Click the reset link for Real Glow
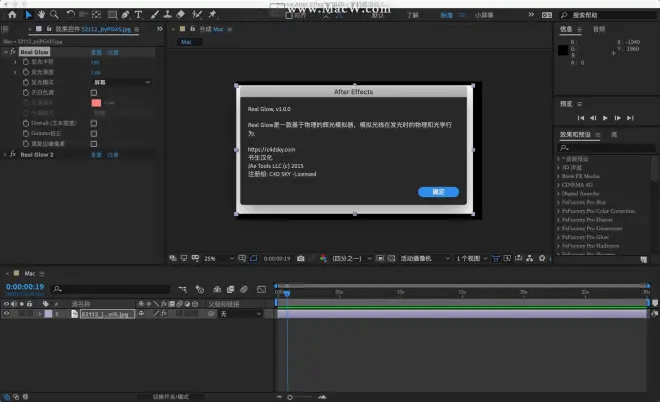This screenshot has width=660, height=402. pyautogui.click(x=96, y=52)
